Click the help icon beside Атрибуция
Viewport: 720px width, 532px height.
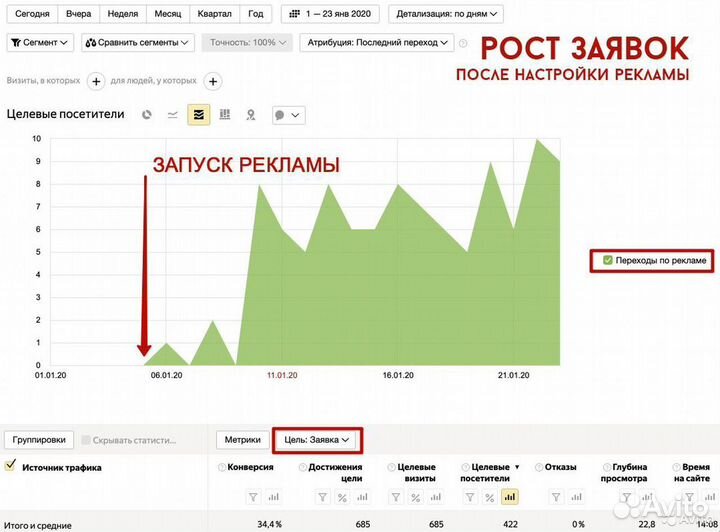click(x=463, y=43)
